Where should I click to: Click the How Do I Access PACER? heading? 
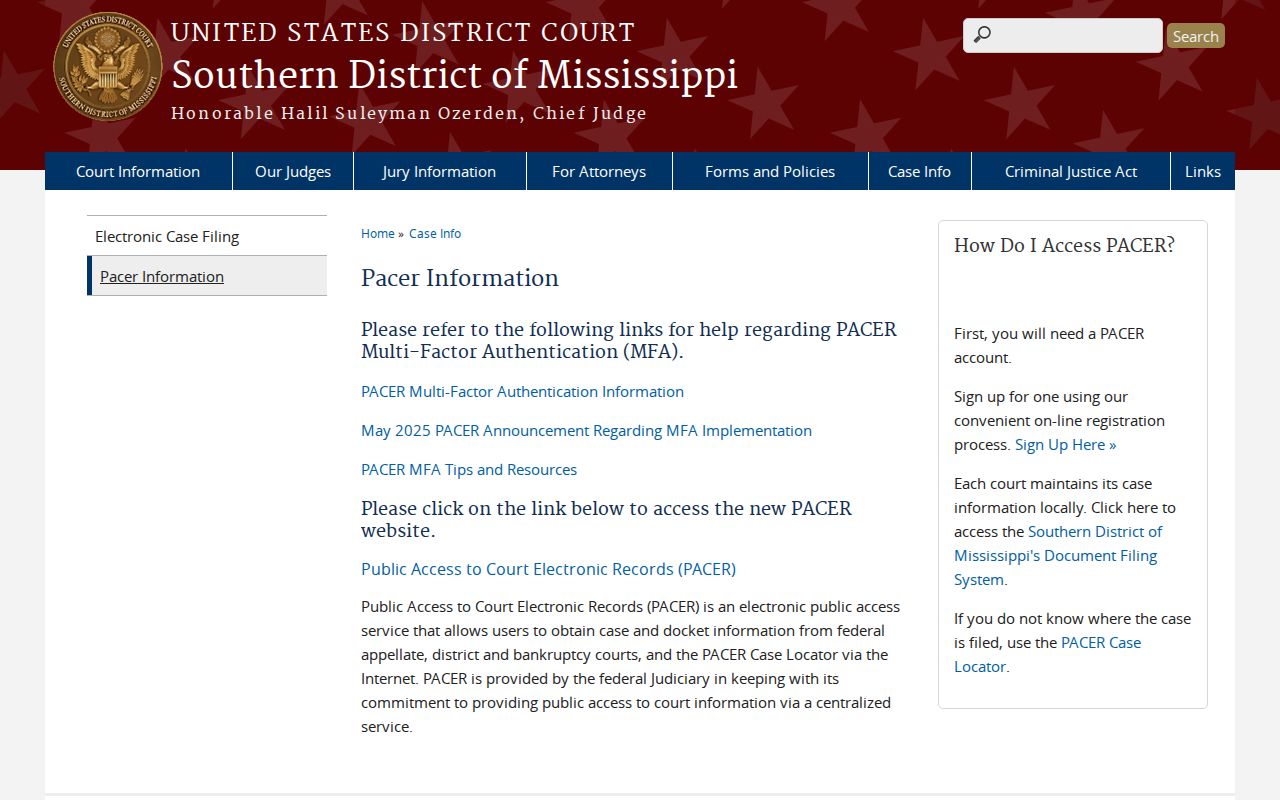click(1064, 245)
